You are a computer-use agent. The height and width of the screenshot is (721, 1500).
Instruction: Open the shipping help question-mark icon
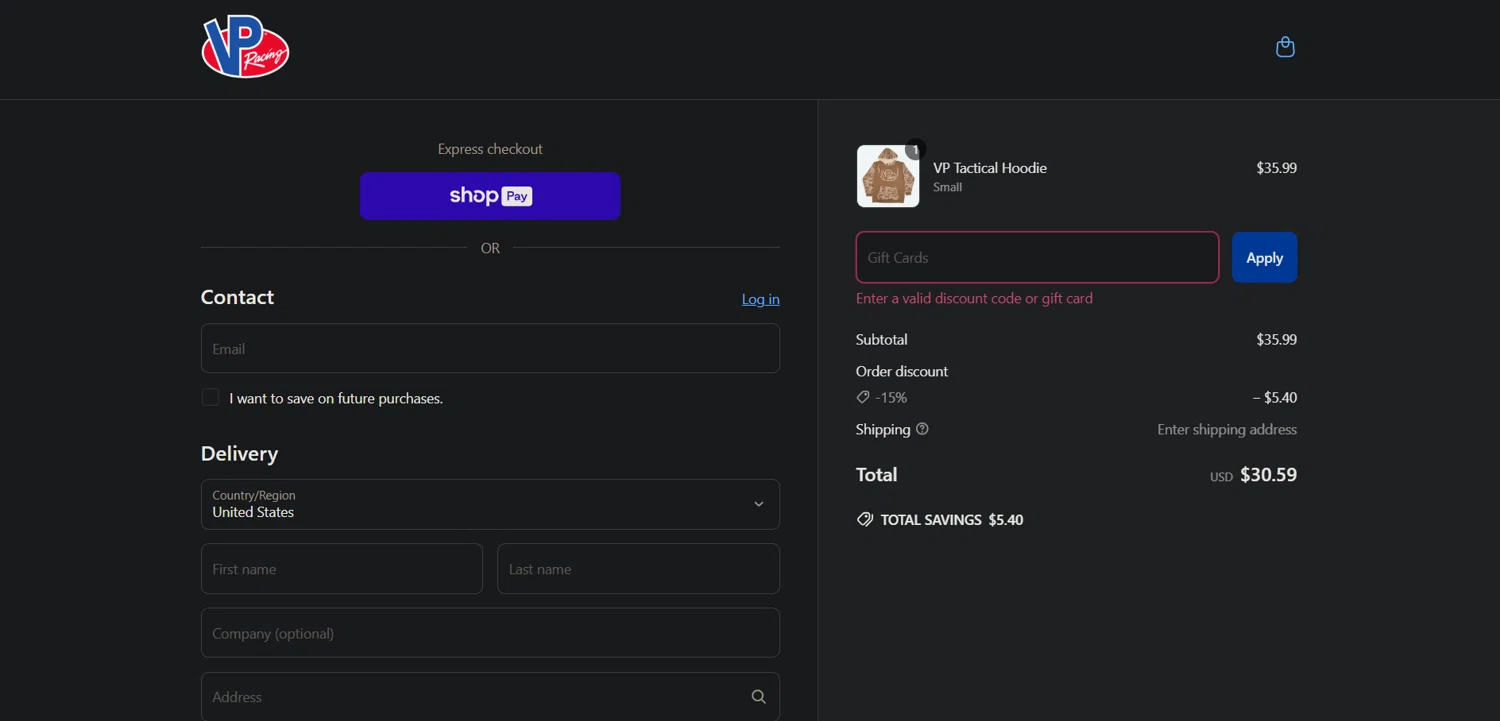(922, 429)
